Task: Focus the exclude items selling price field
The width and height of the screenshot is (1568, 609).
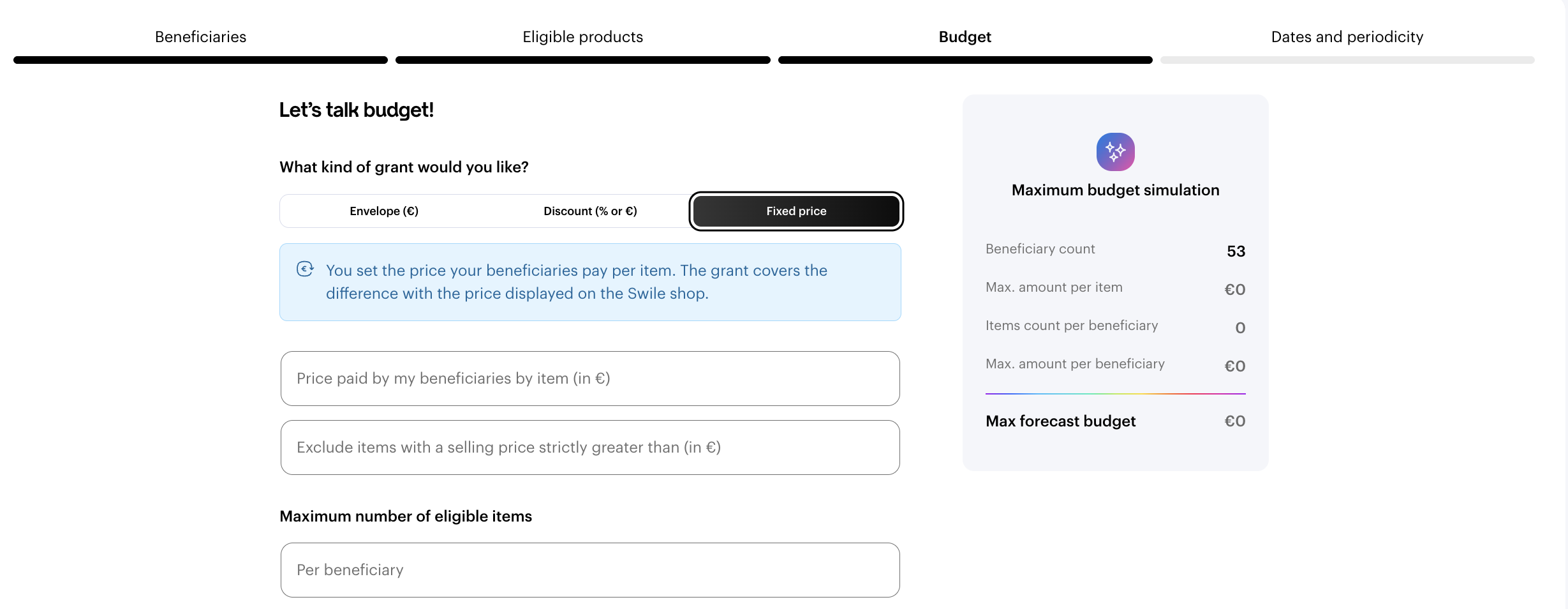Action: tap(590, 447)
